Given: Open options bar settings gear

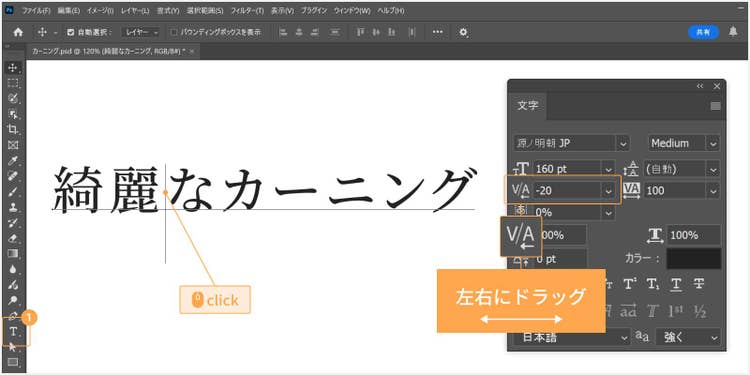Looking at the screenshot, I should click(463, 33).
